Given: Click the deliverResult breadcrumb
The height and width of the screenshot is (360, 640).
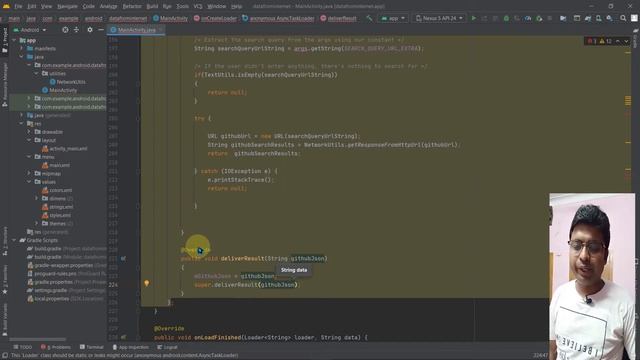Looking at the screenshot, I should coord(338,18).
